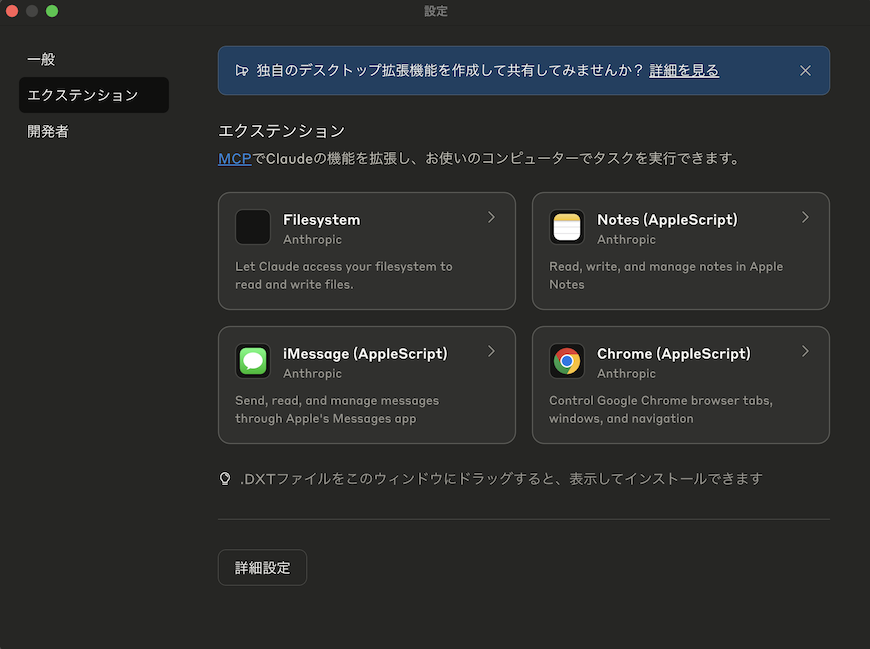The width and height of the screenshot is (870, 649).
Task: Expand Filesystem card via its chevron
Action: 491,217
